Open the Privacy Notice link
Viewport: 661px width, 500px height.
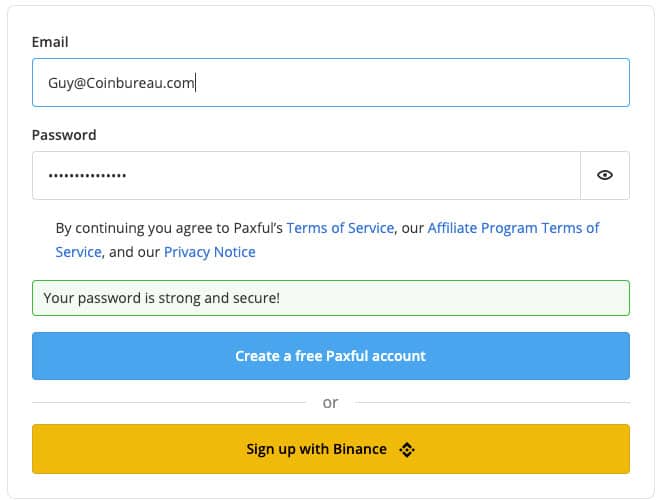pos(210,252)
